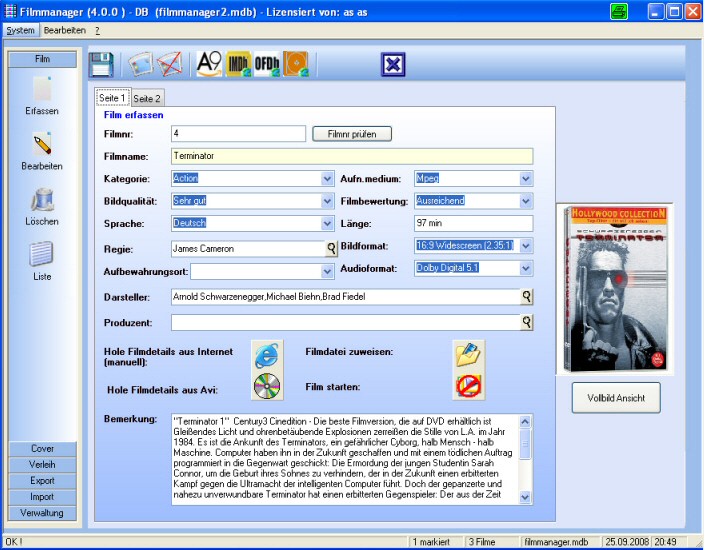
Task: Click the Filmnr prüfen button
Action: (352, 133)
